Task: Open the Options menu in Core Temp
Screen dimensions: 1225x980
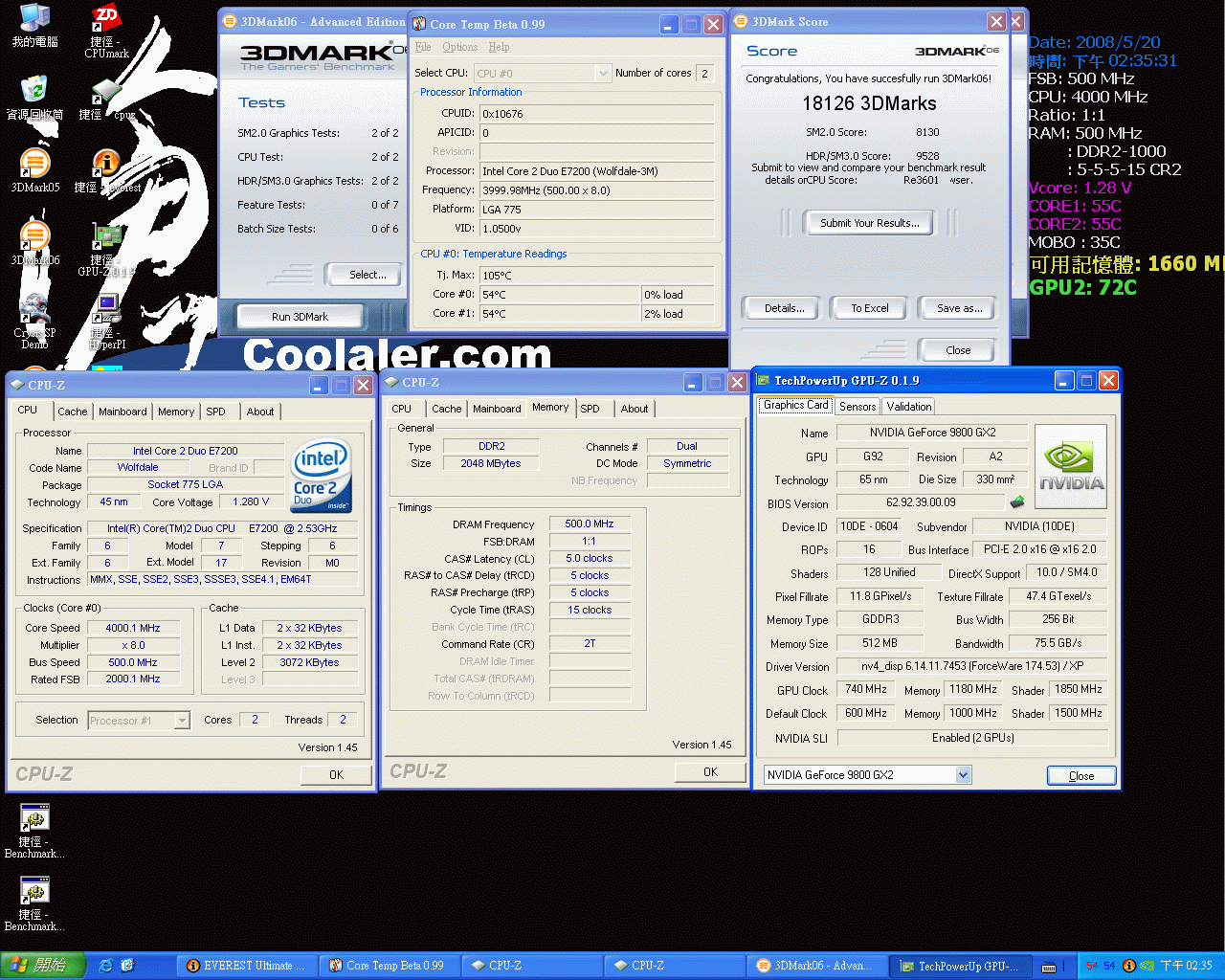Action: point(459,47)
